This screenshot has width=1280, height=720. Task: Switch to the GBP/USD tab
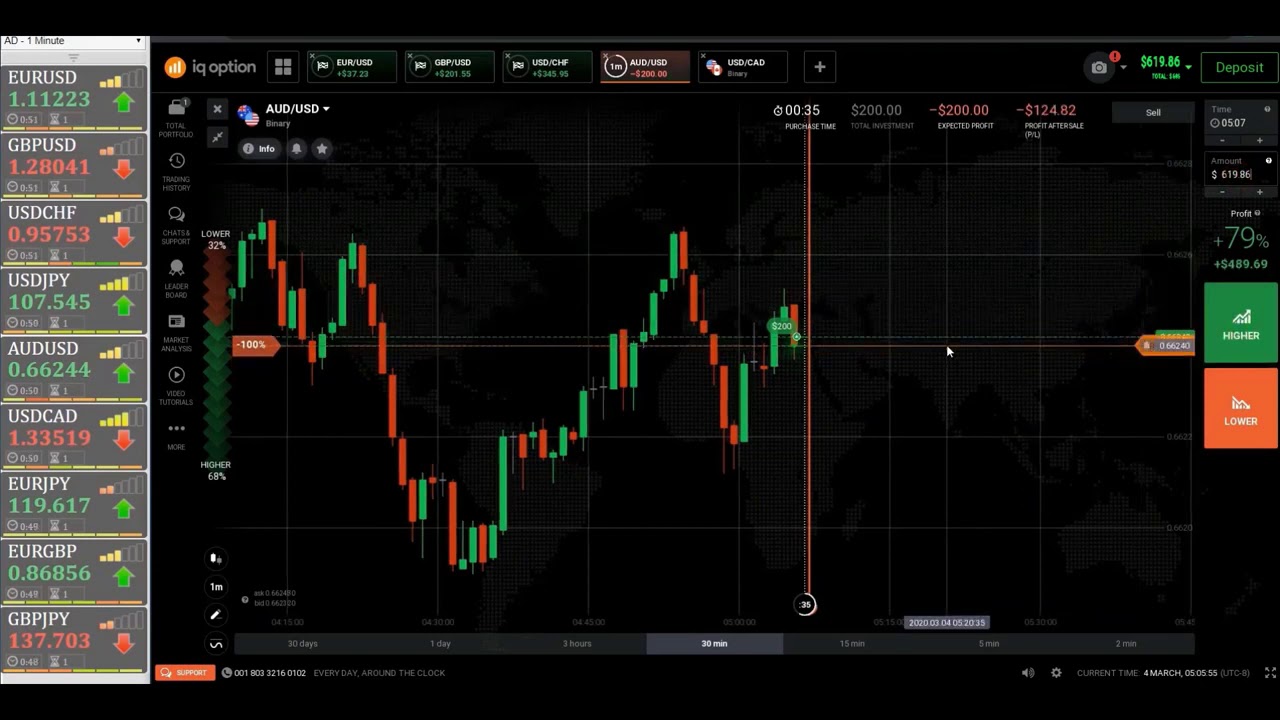pos(448,67)
